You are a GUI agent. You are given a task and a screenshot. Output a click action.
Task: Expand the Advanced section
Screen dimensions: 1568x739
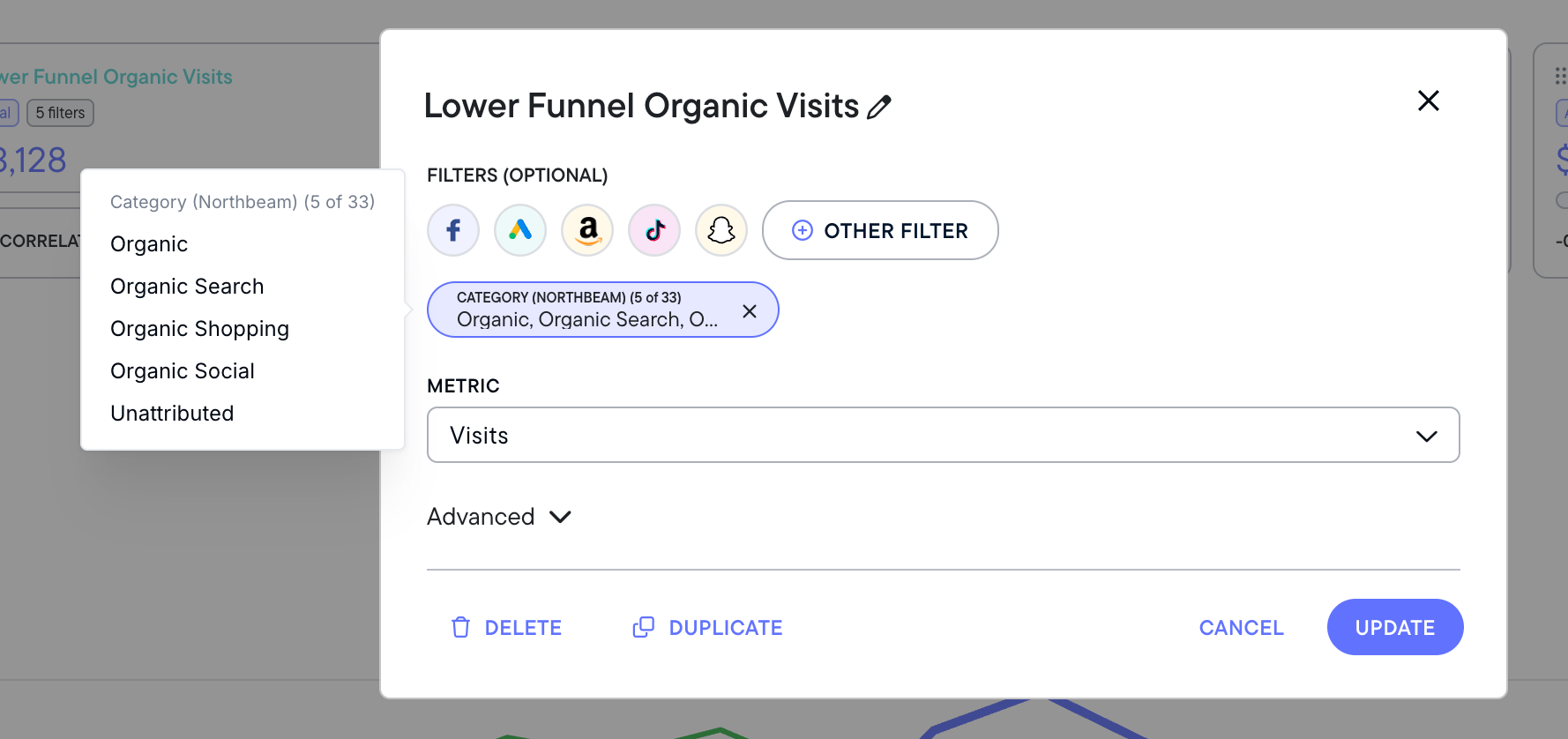pyautogui.click(x=499, y=516)
